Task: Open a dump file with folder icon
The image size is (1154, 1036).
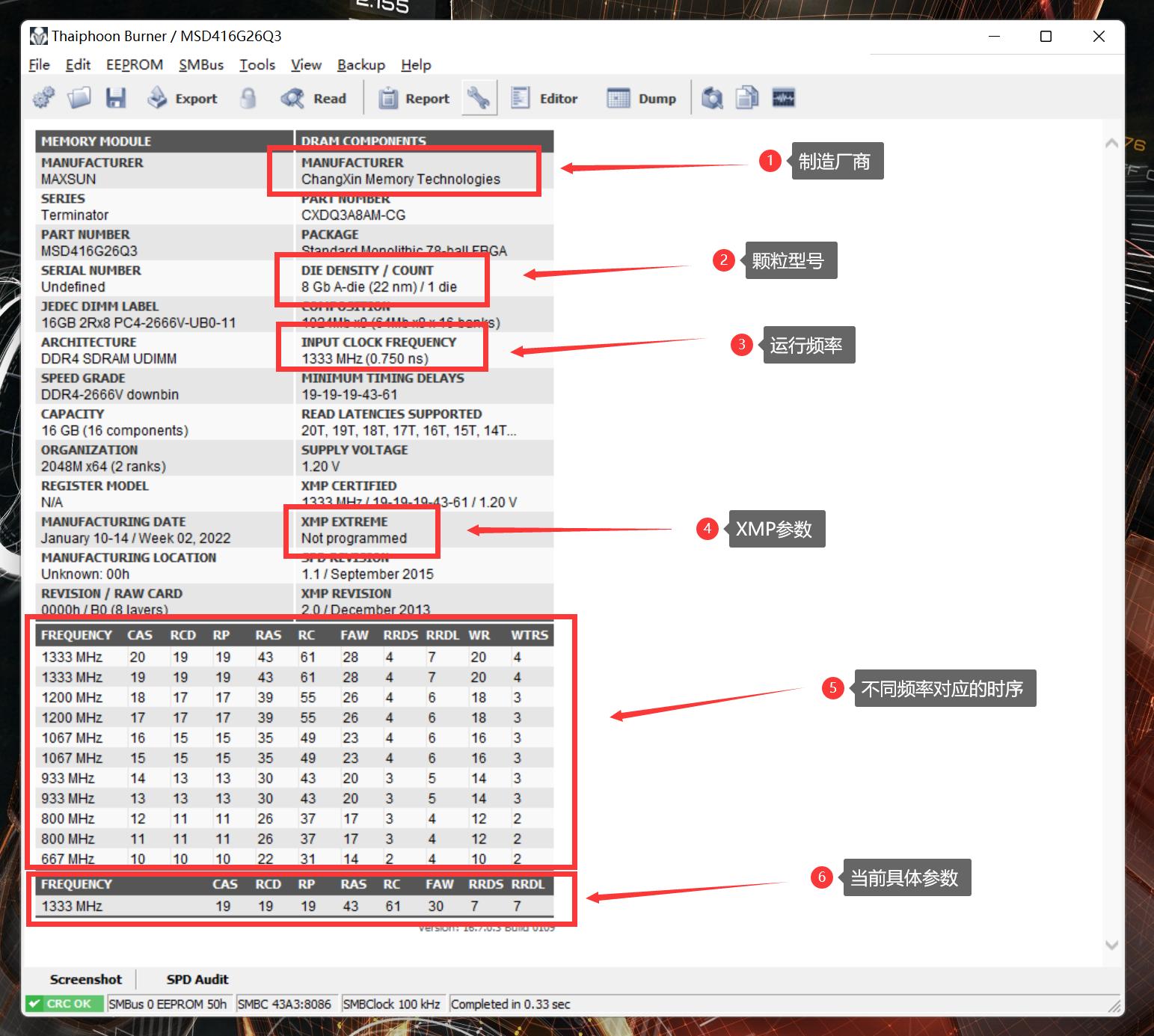Action: pos(79,98)
